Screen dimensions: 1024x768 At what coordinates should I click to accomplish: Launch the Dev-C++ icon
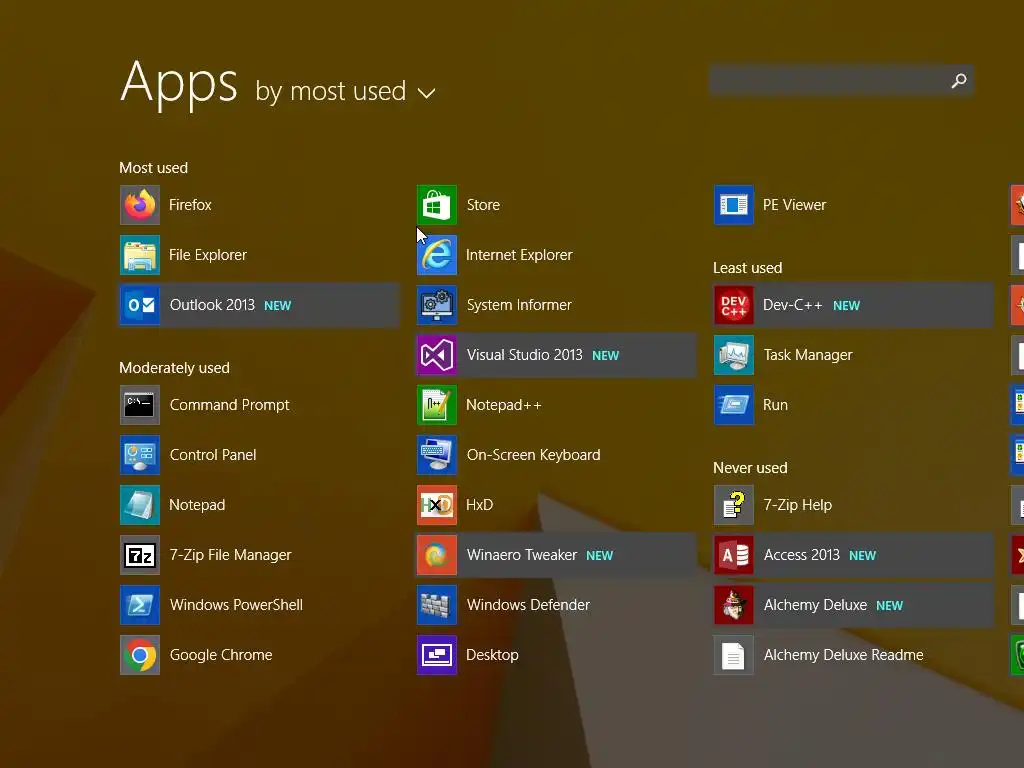[734, 305]
